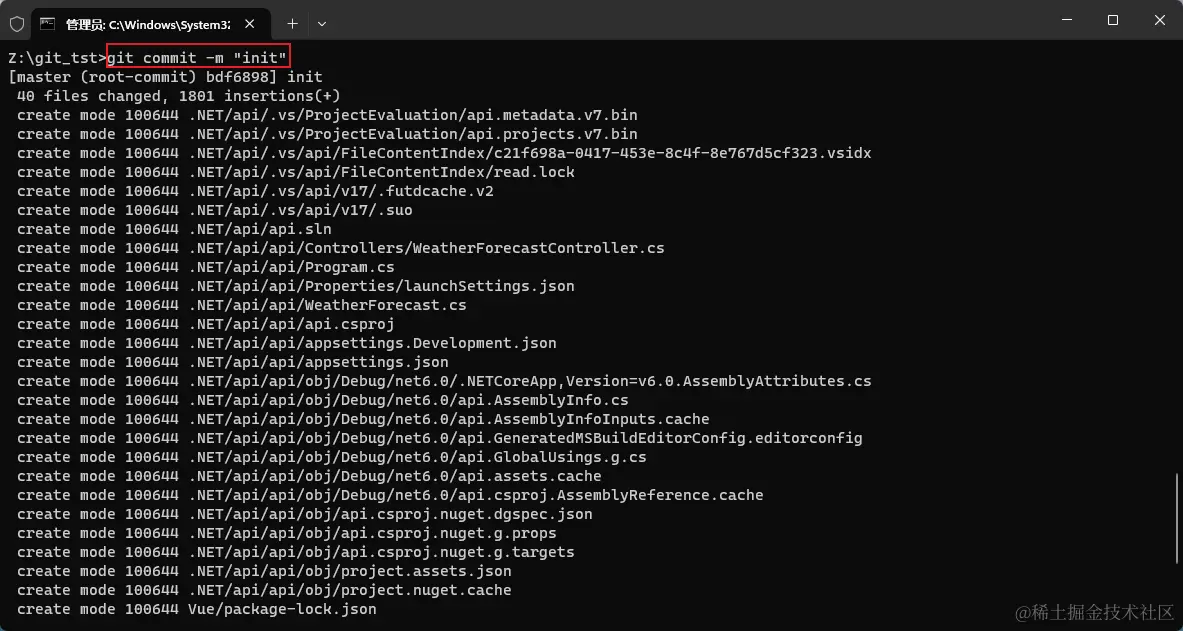Image resolution: width=1183 pixels, height=631 pixels.
Task: Click the WeatherForecastController.cs line
Action: [340, 248]
